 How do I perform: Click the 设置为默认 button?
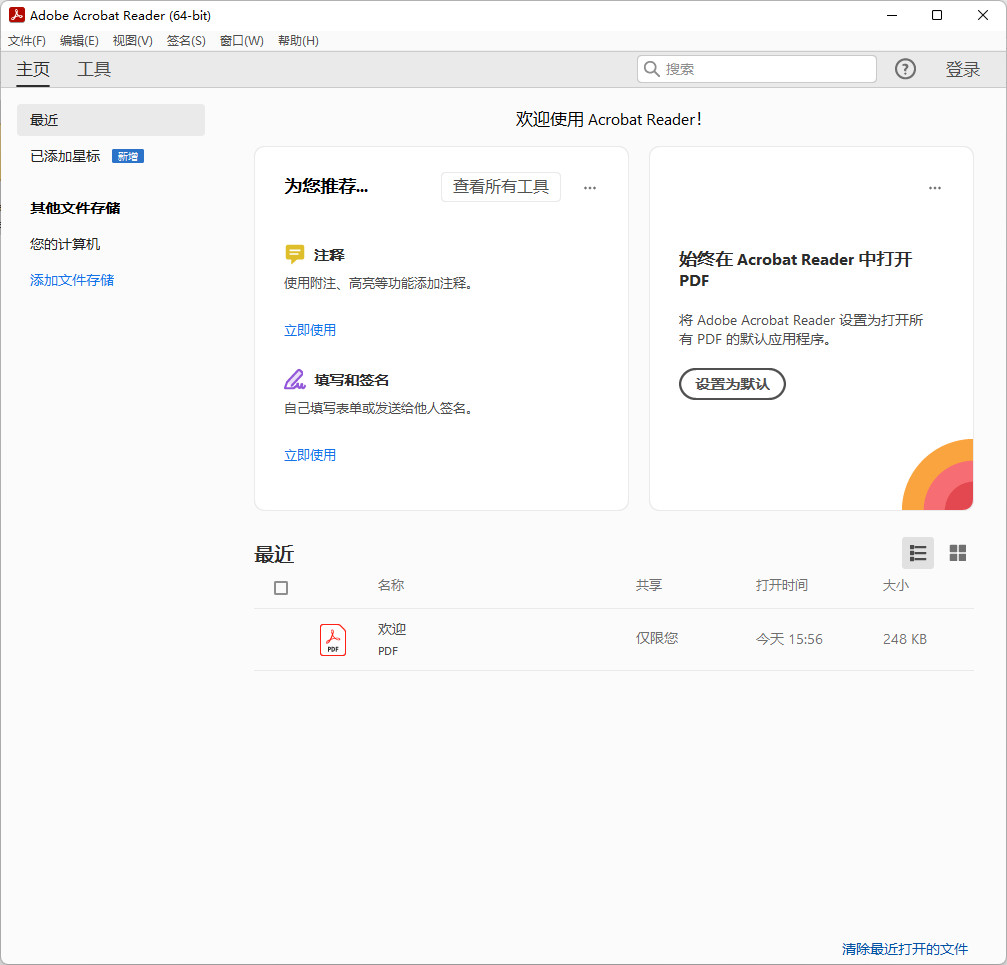point(732,384)
